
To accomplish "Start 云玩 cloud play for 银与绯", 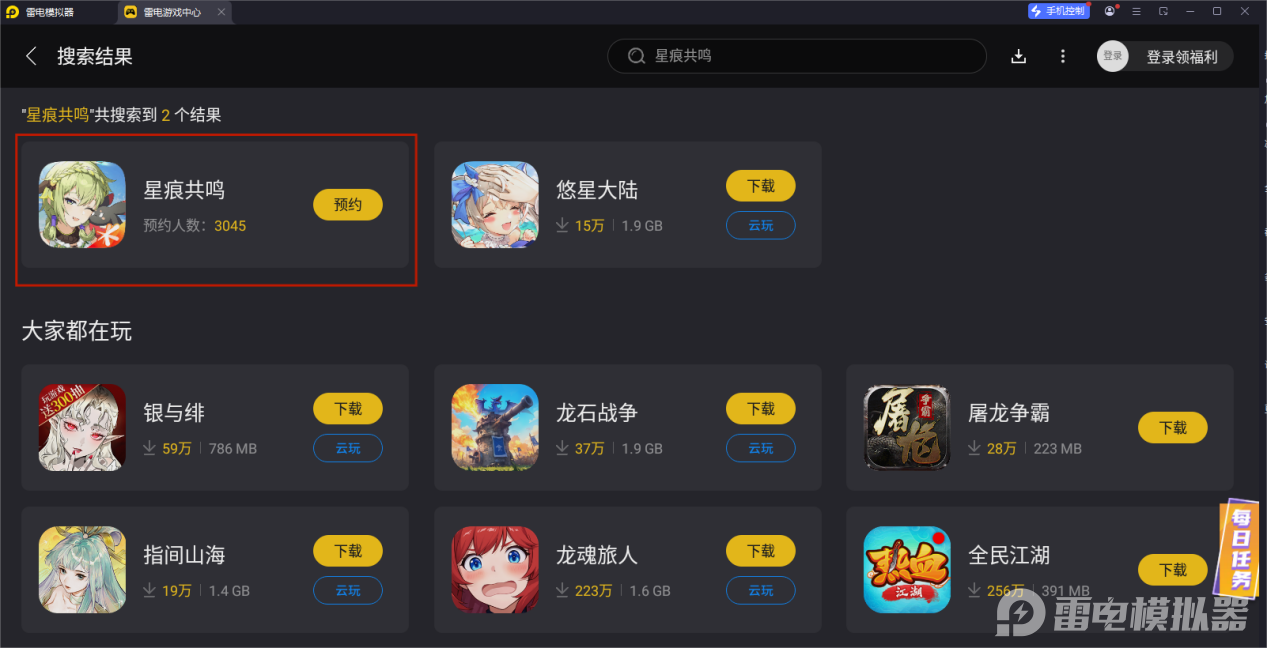I will [348, 448].
